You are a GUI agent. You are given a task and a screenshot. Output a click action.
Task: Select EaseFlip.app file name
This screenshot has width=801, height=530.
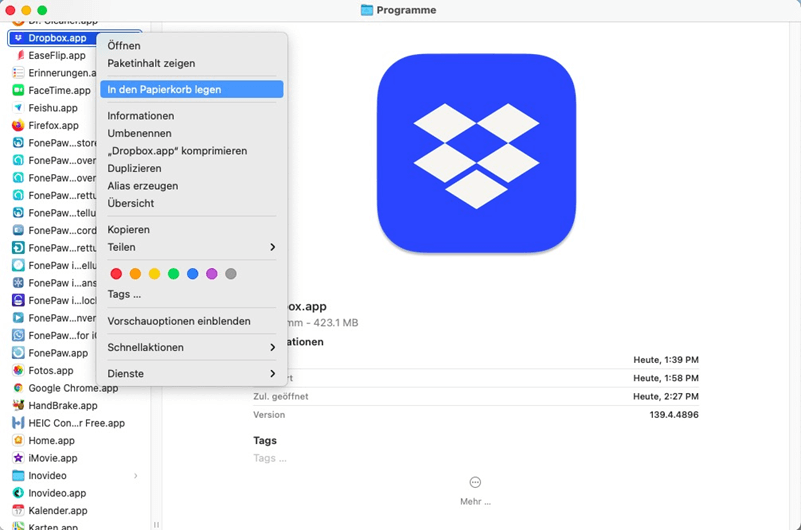(57, 56)
